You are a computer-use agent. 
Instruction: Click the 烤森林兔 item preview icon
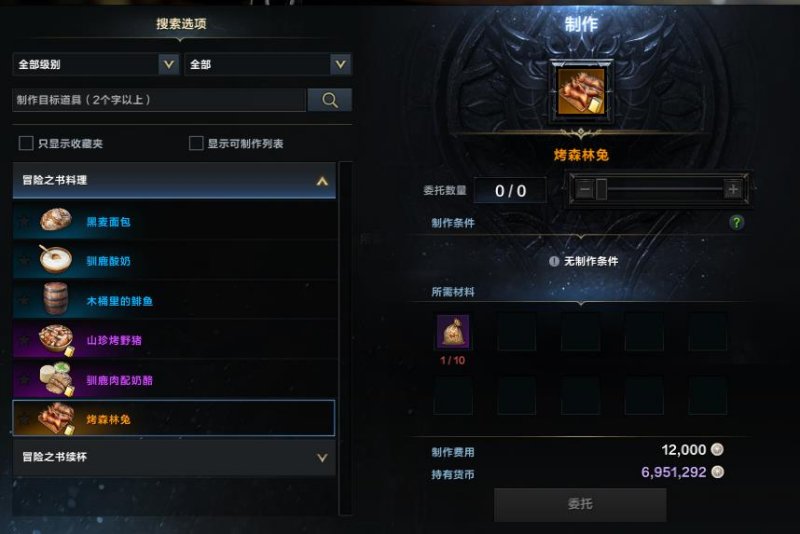pyautogui.click(x=581, y=91)
